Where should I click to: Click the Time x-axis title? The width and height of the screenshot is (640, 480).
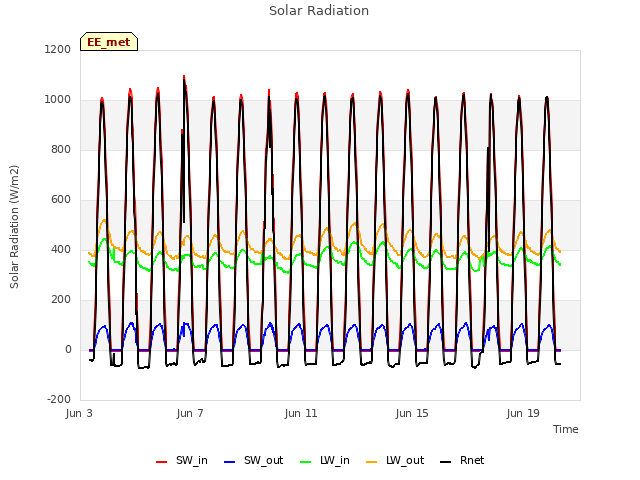(566, 429)
